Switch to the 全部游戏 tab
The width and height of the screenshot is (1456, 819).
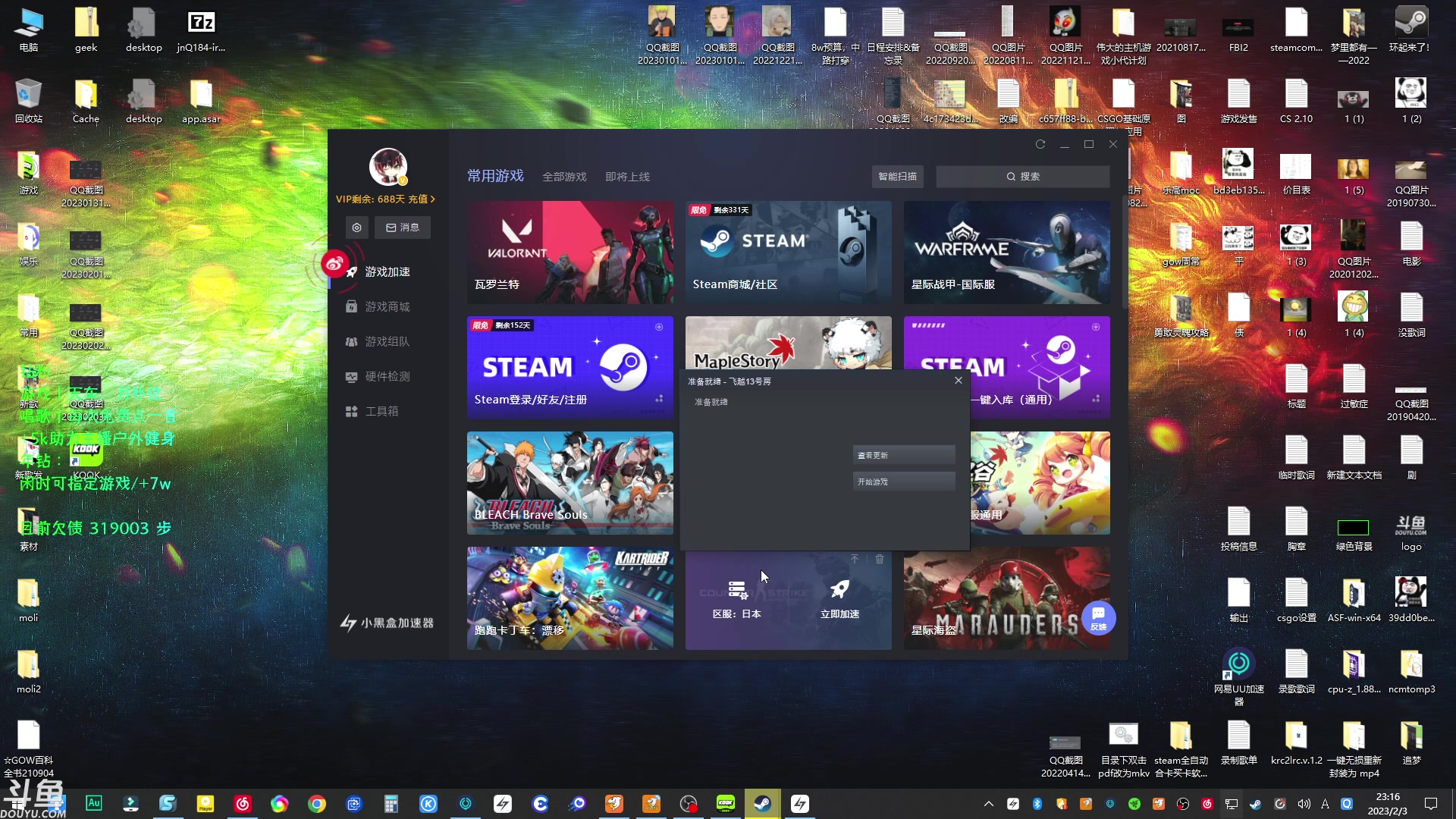pyautogui.click(x=564, y=177)
